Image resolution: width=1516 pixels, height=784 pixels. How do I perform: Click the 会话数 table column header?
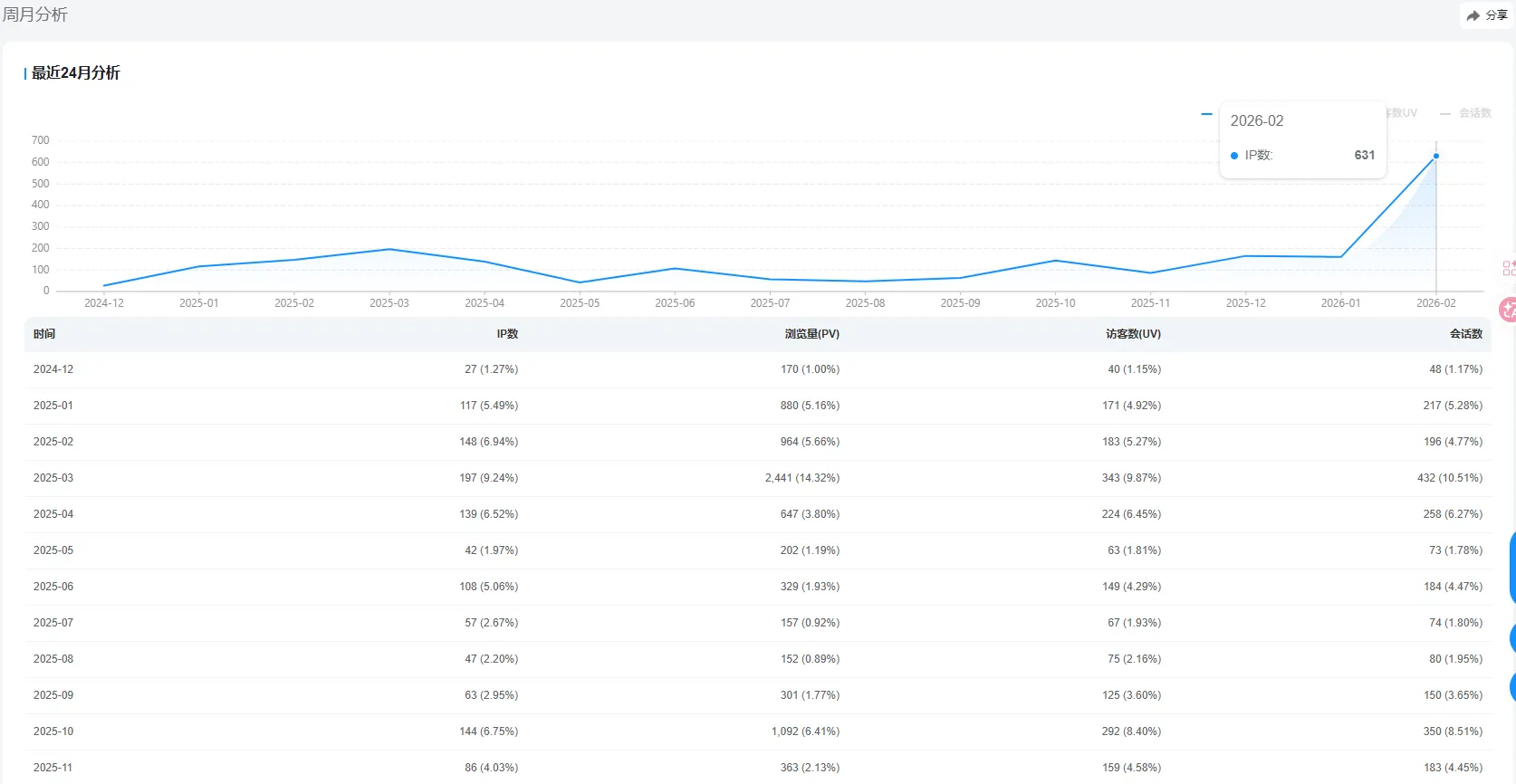(1465, 334)
